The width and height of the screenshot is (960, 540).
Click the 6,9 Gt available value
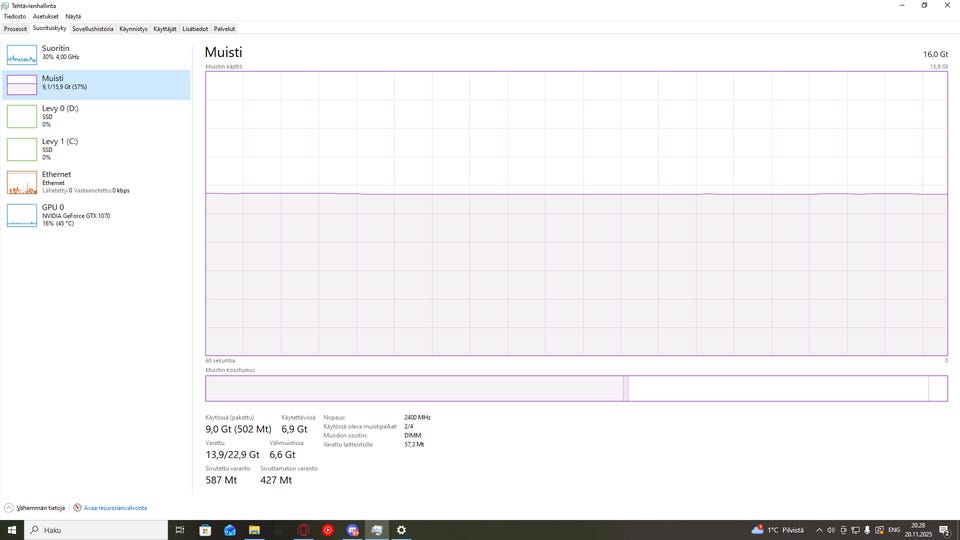(x=294, y=429)
